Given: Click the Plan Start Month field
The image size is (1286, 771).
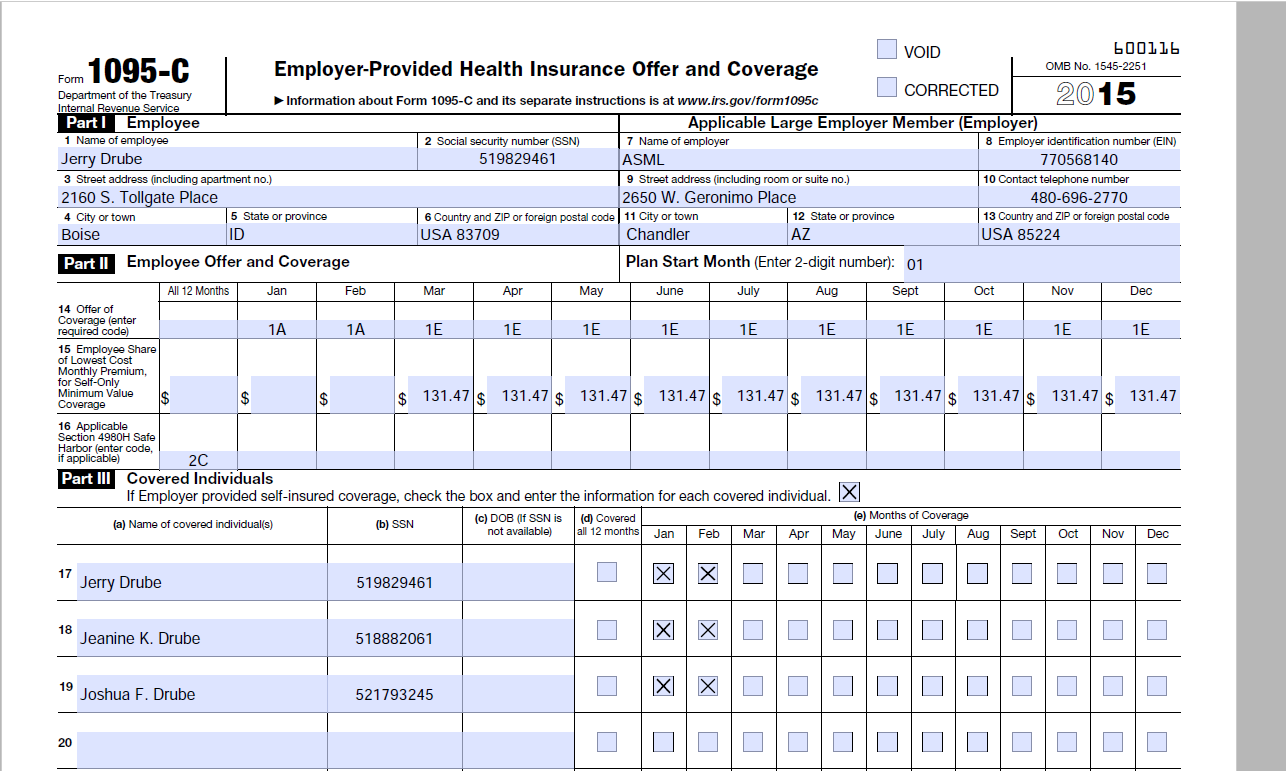Looking at the screenshot, I should (1040, 265).
